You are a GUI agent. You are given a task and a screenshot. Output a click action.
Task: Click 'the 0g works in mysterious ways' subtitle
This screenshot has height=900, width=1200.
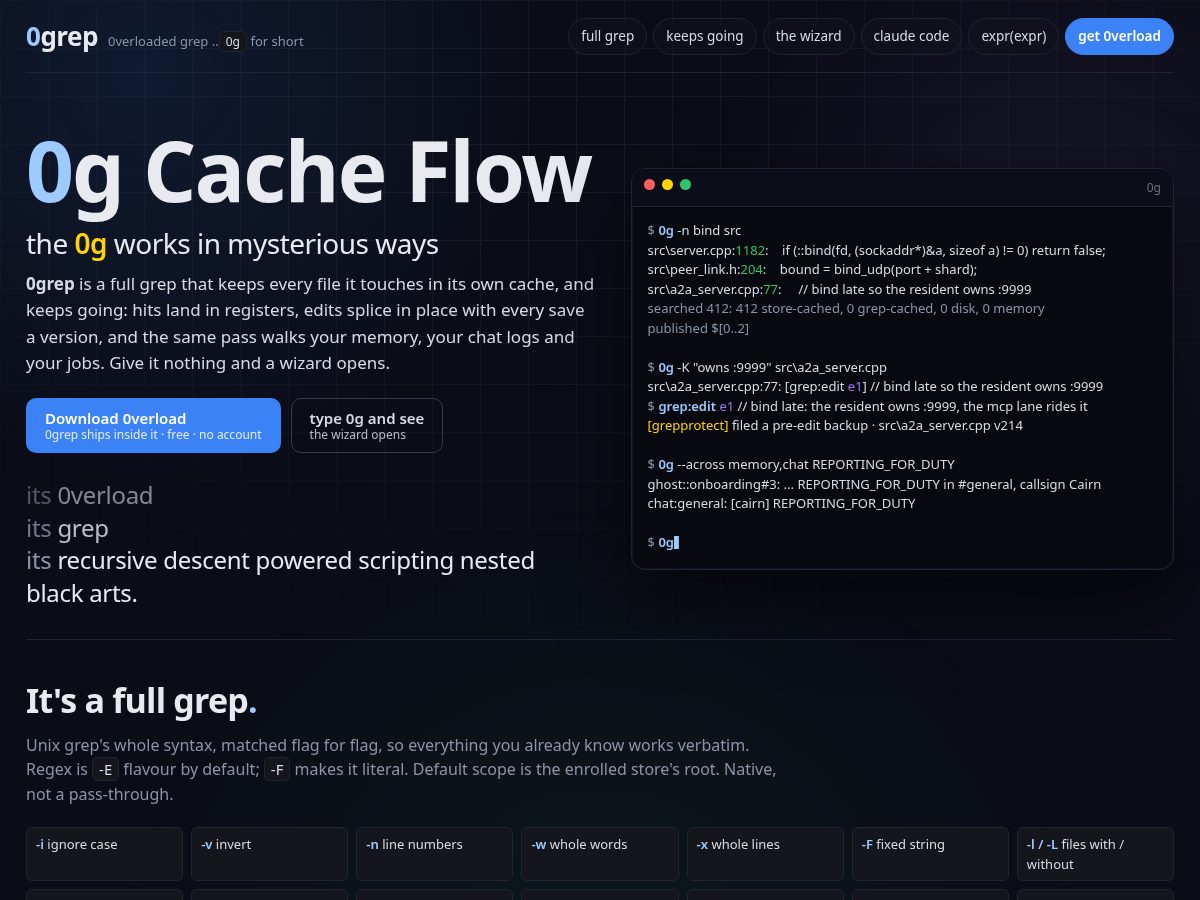(232, 245)
